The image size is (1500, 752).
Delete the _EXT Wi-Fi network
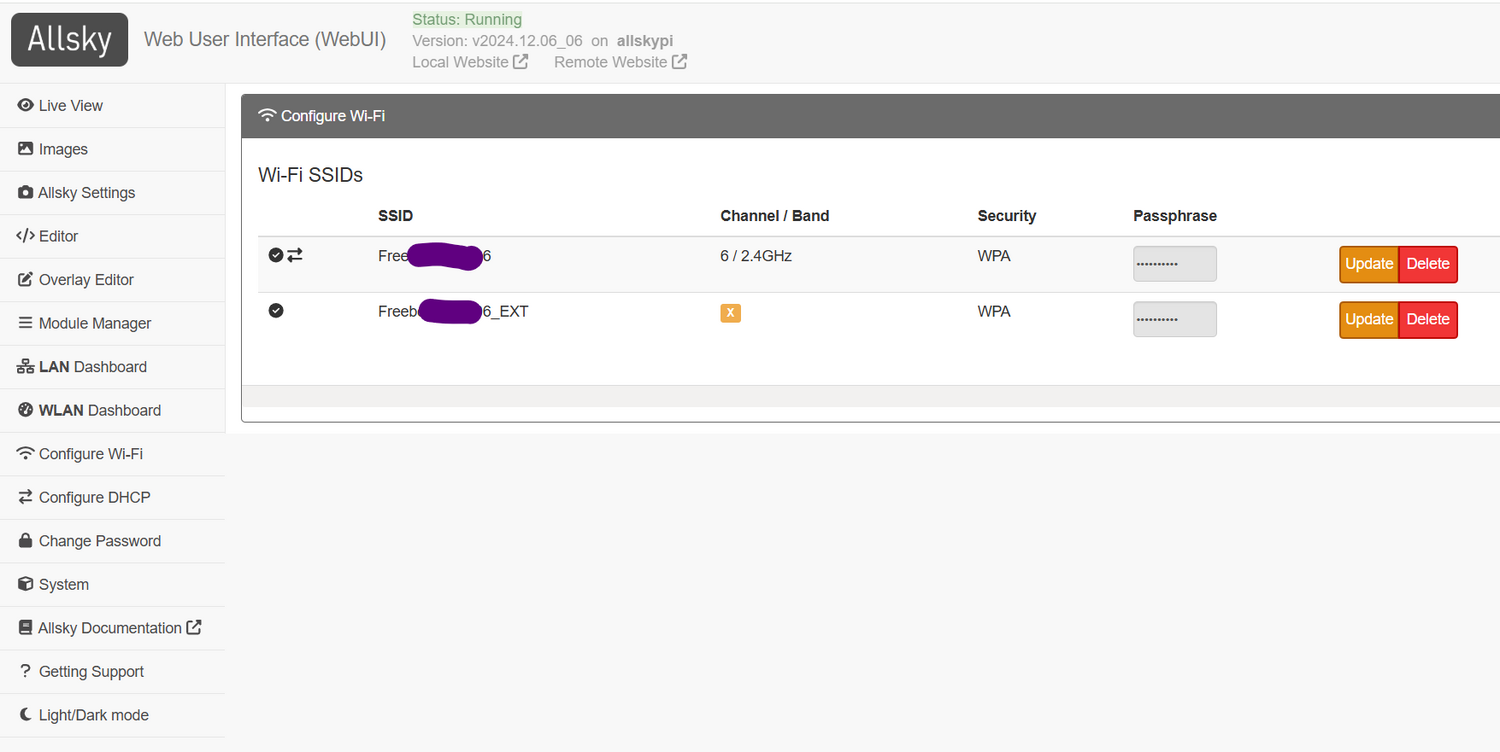tap(1427, 319)
